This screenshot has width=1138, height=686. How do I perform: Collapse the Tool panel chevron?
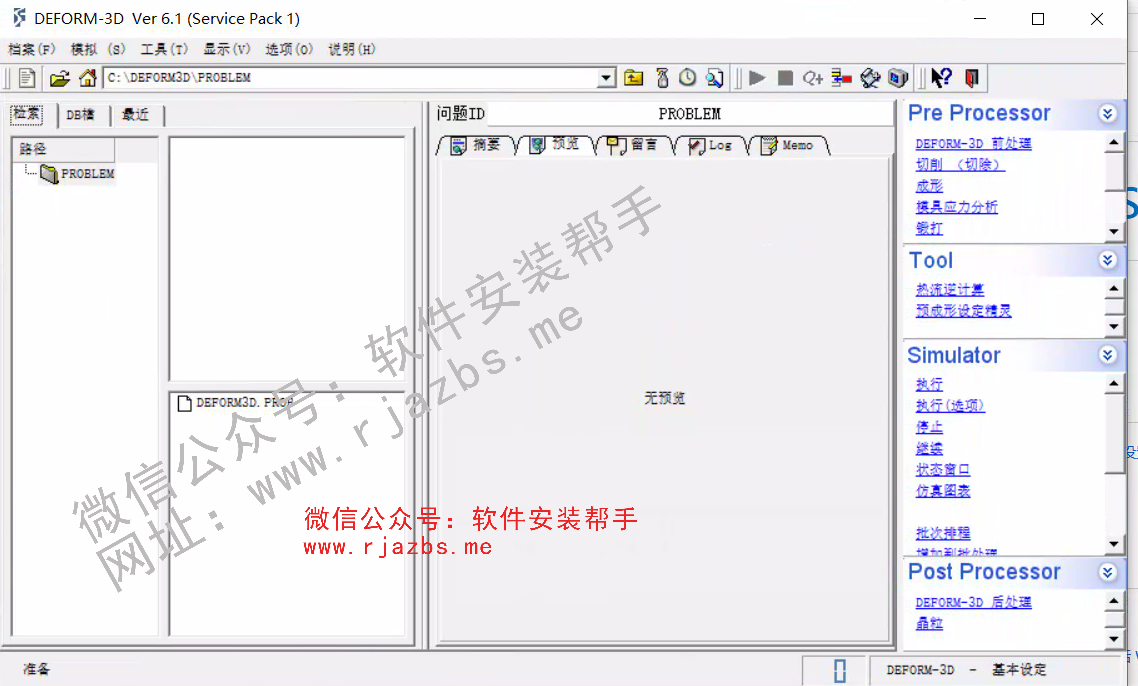(1108, 261)
